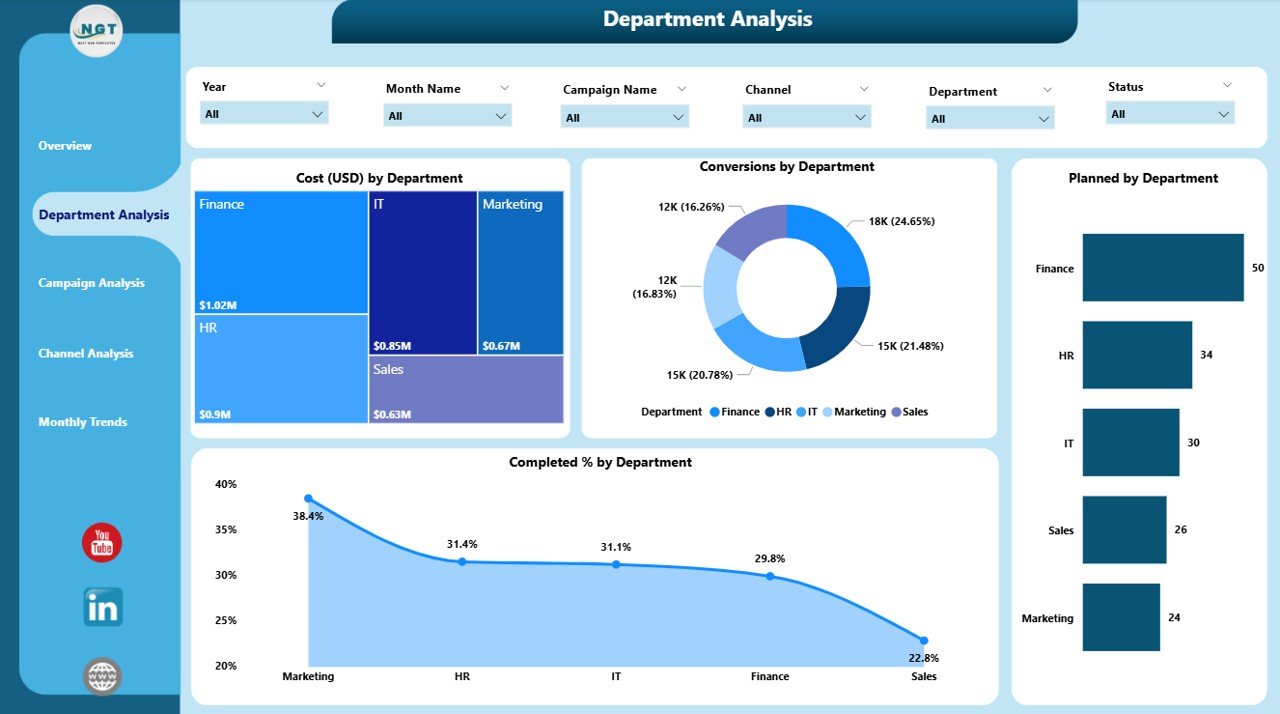Image resolution: width=1280 pixels, height=714 pixels.
Task: Click the NGT logo at top left
Action: [x=97, y=31]
